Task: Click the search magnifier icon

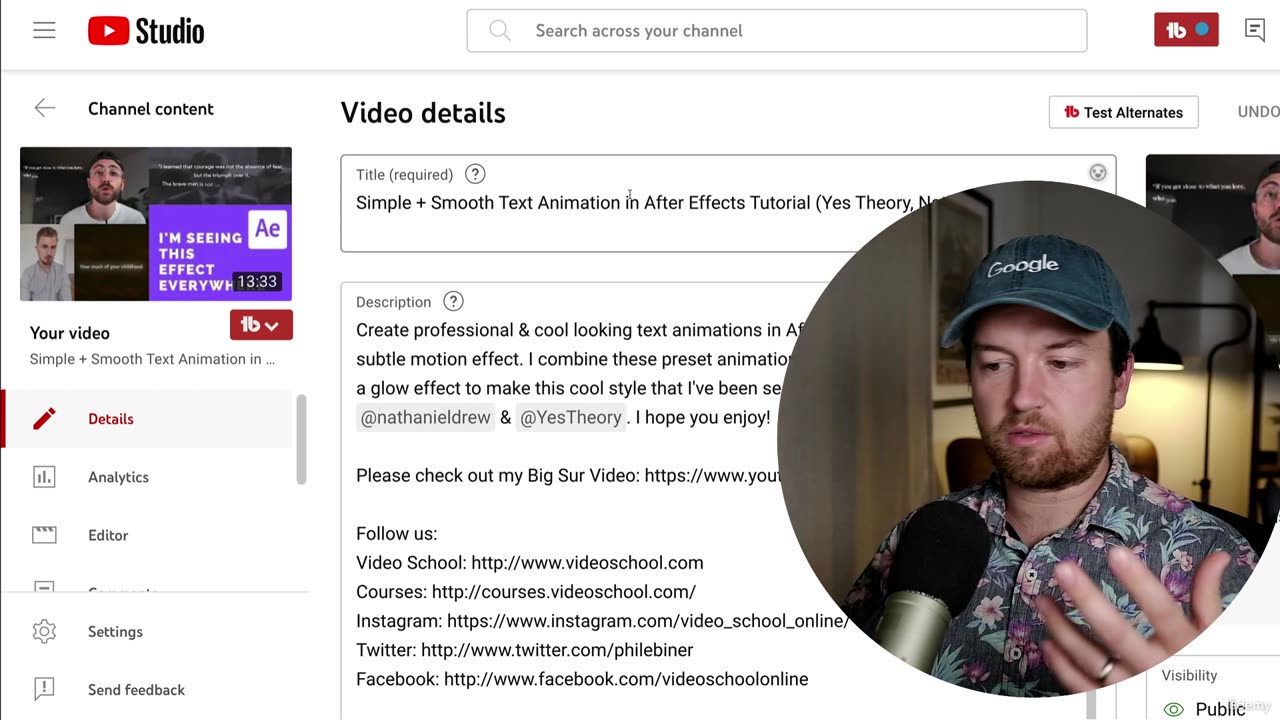Action: 500,31
